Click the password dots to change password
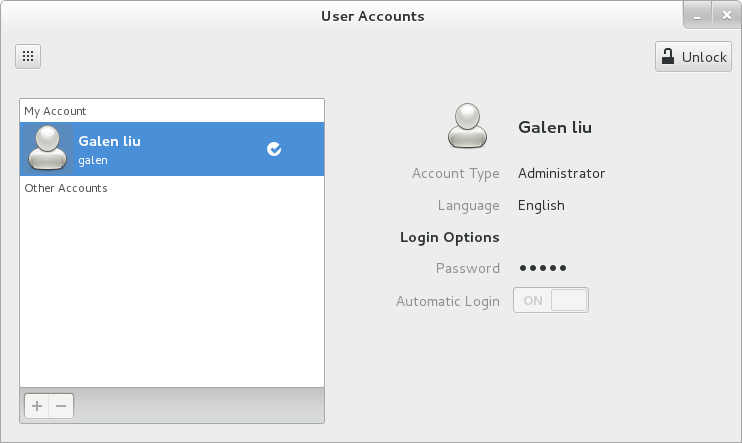This screenshot has width=742, height=443. coord(543,268)
